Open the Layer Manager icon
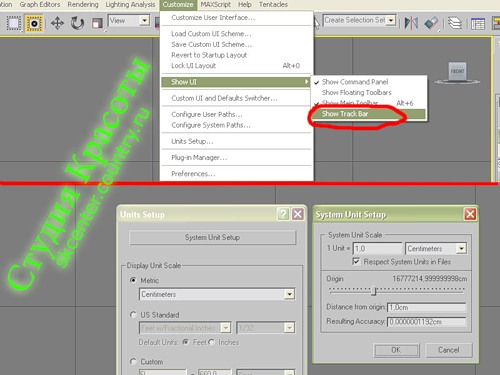Viewport: 500px width, 375px height. (455, 23)
